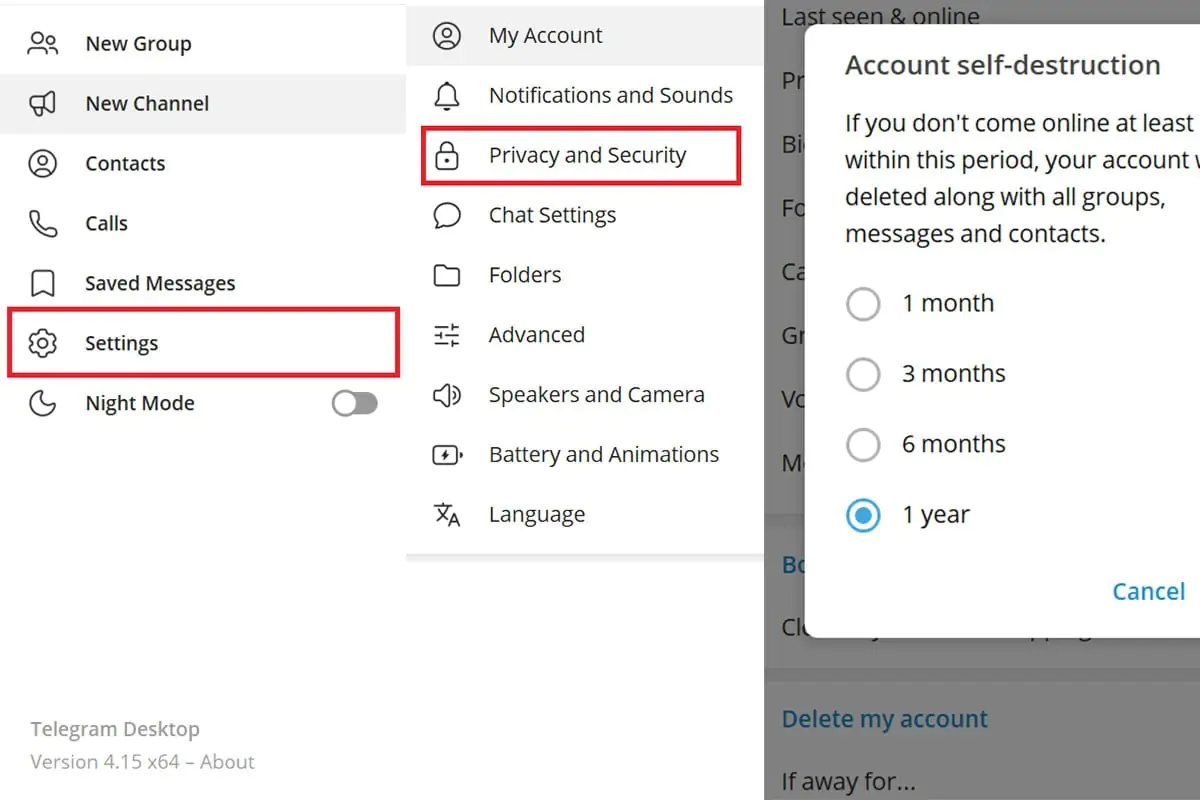Click Cancel in the self-destruction dialog
Viewport: 1200px width, 800px height.
(x=1149, y=591)
